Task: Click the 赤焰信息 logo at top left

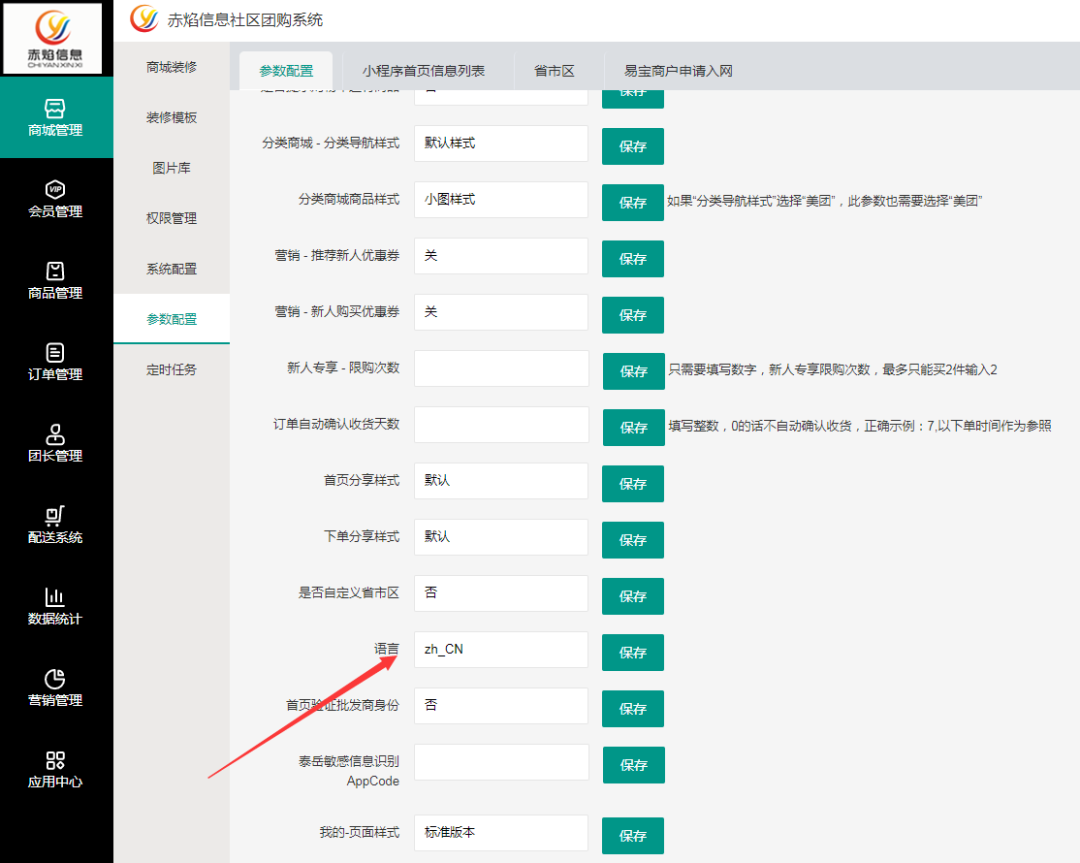Action: 53,38
